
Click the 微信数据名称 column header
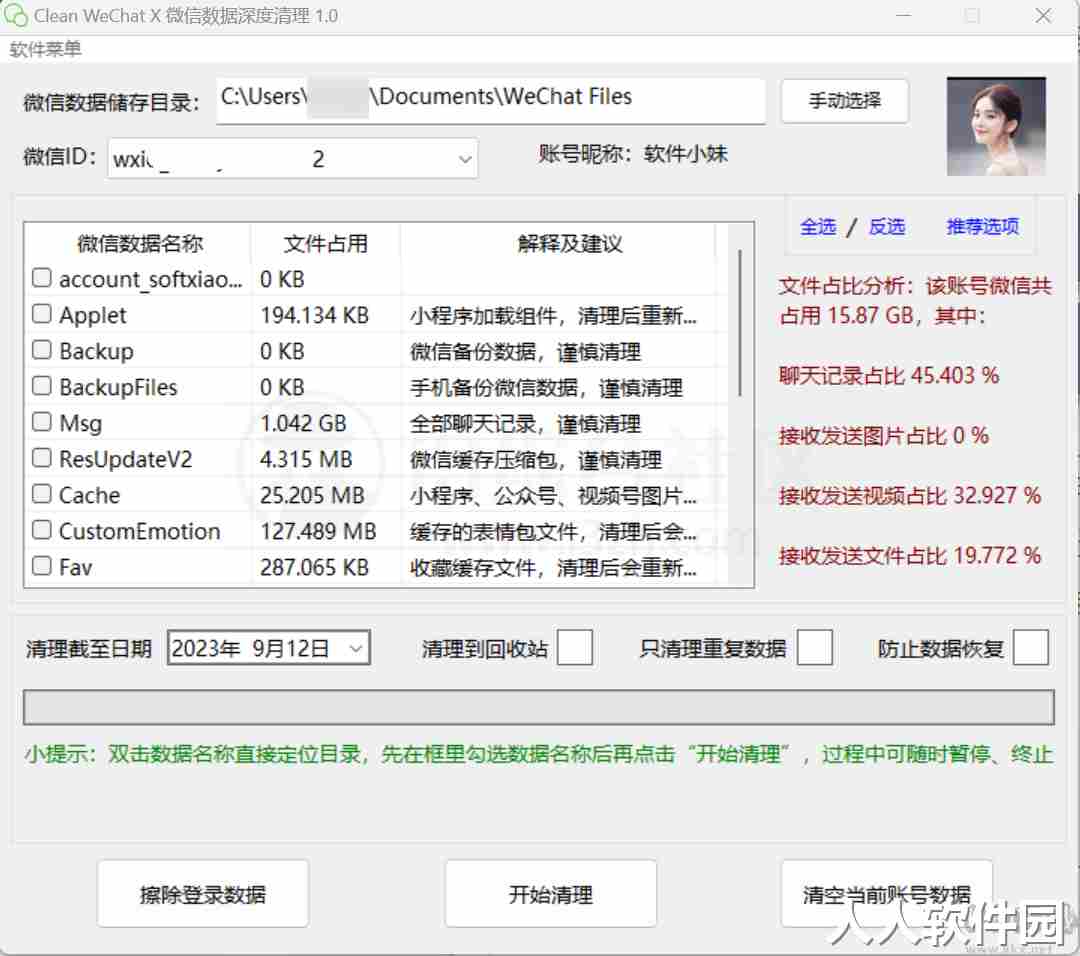[138, 243]
